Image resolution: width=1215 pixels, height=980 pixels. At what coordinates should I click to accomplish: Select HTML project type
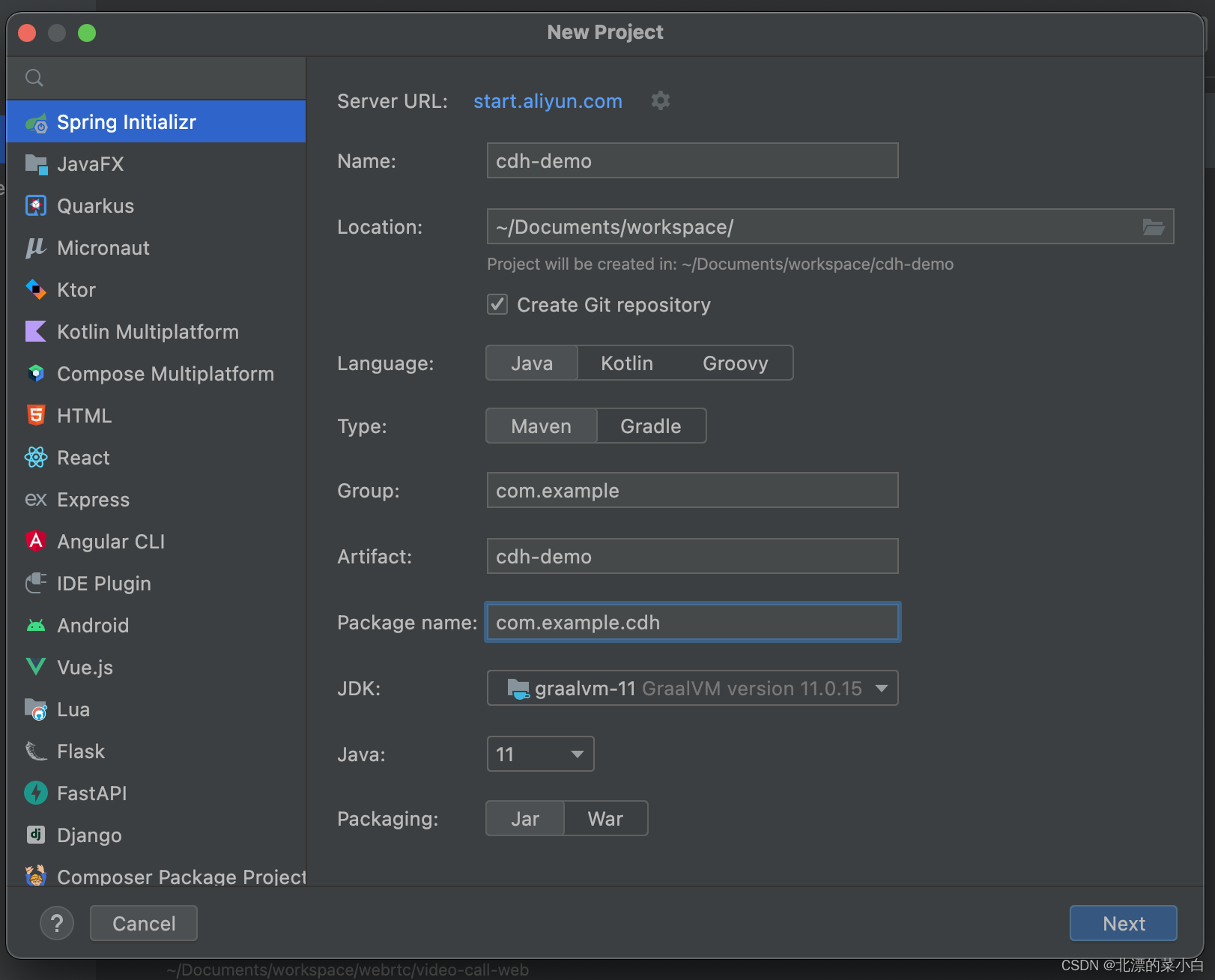coord(156,416)
